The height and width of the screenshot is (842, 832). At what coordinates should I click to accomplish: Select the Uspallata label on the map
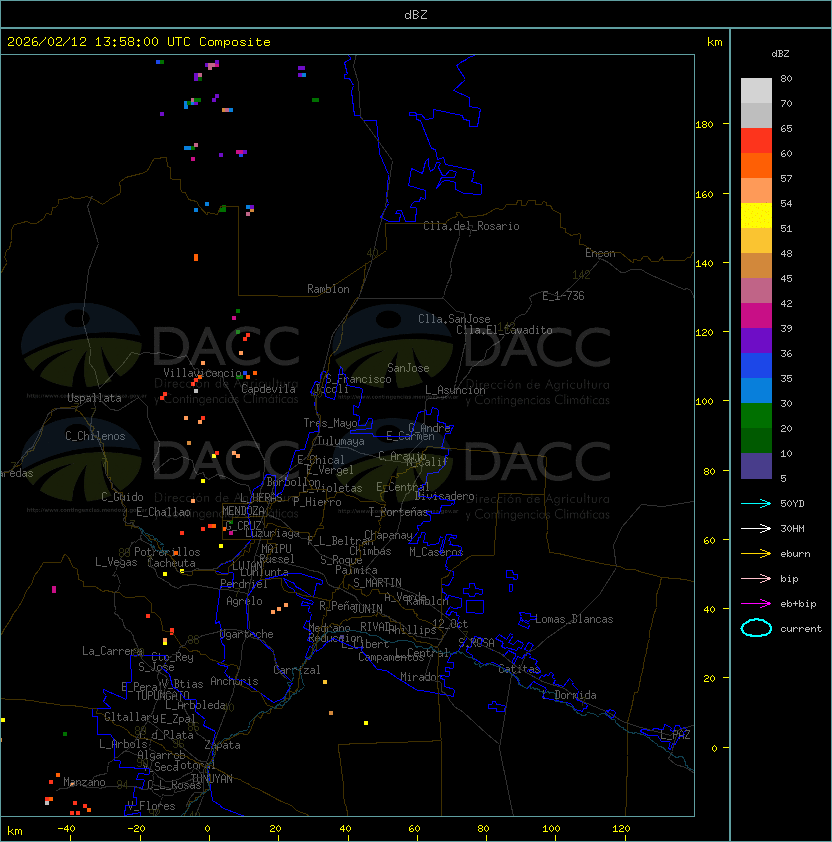click(94, 398)
